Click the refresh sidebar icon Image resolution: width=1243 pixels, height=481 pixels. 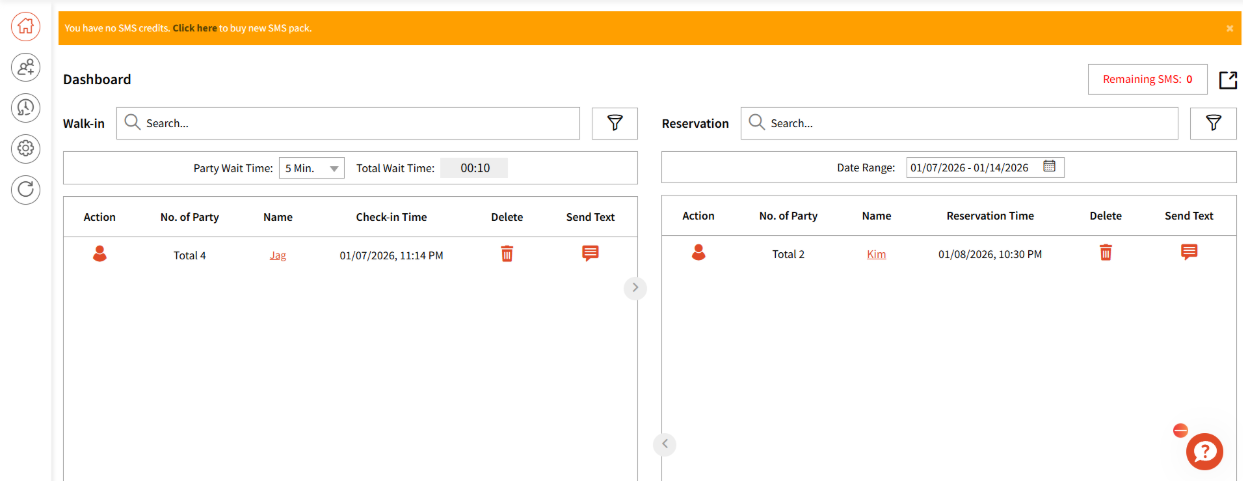tap(25, 189)
